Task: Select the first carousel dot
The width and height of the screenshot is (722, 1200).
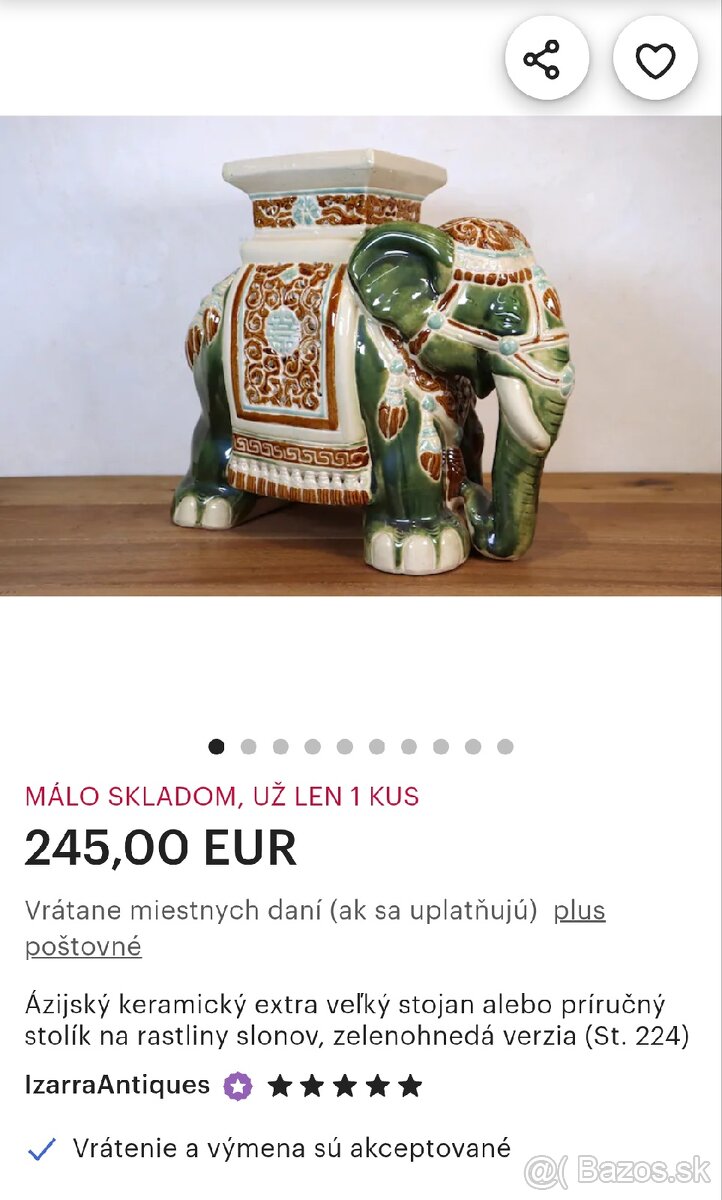Action: (216, 746)
